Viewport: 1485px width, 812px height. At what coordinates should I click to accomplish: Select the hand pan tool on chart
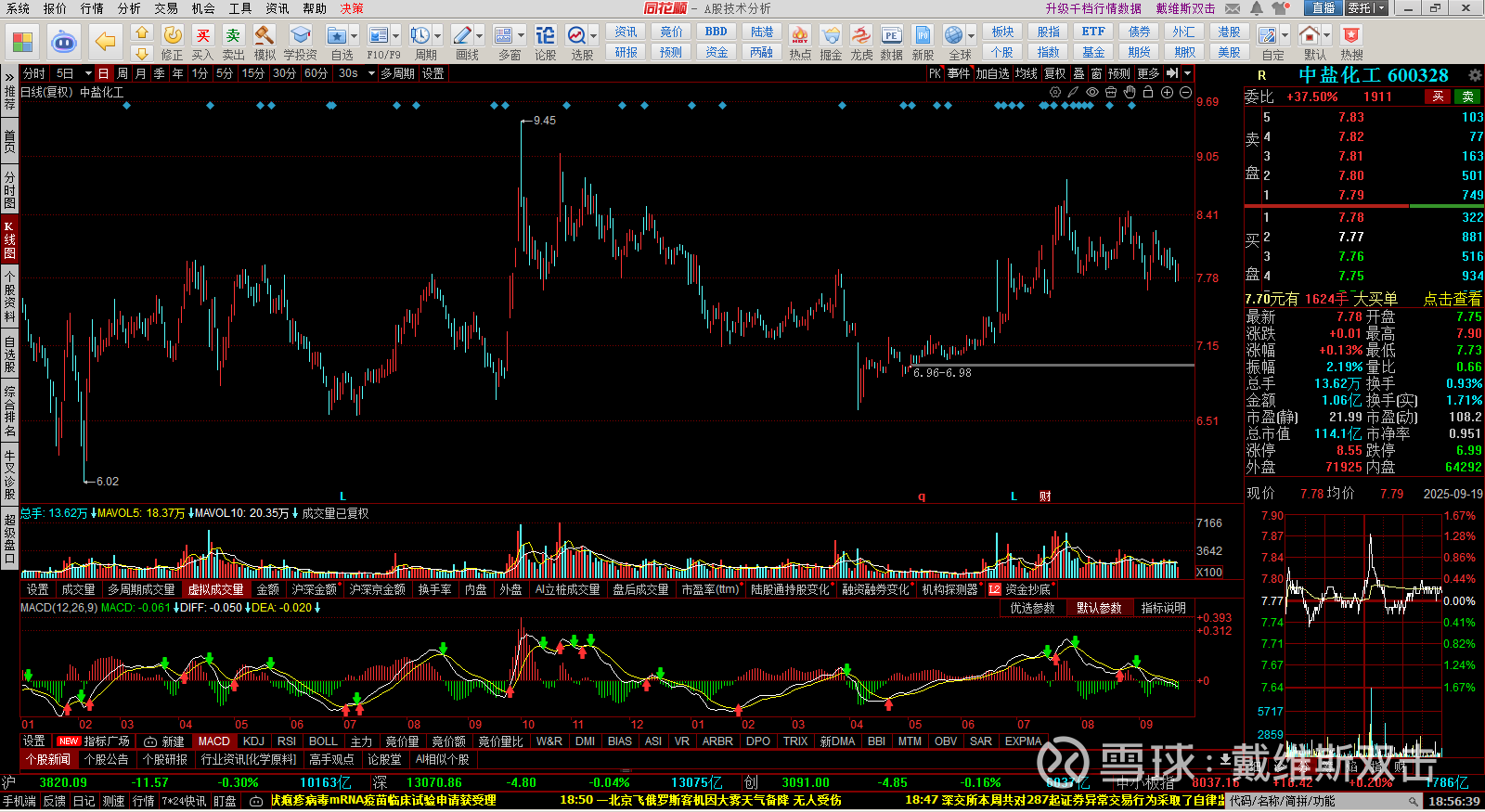click(1130, 93)
